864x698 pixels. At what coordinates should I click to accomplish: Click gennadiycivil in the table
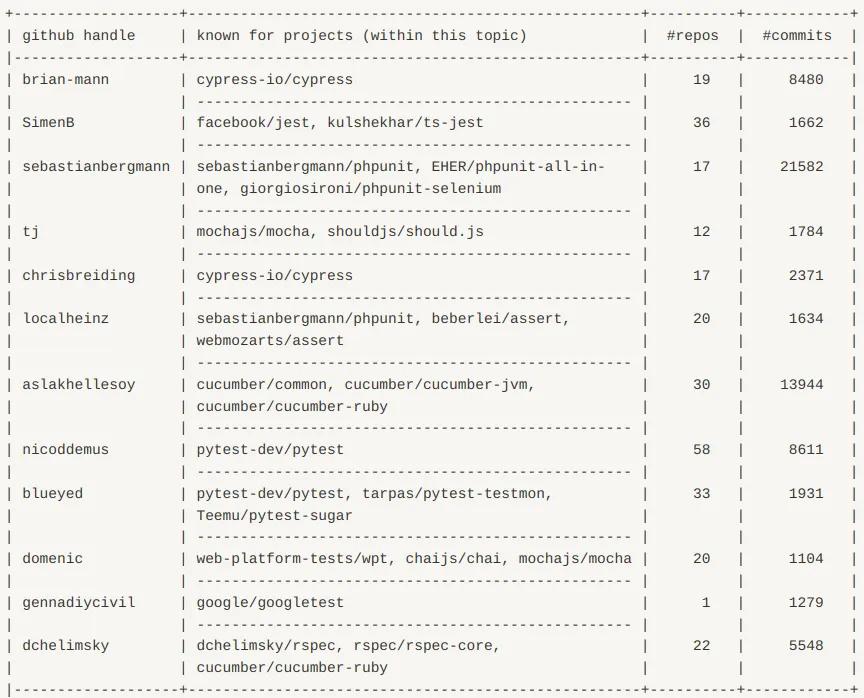pos(78,602)
